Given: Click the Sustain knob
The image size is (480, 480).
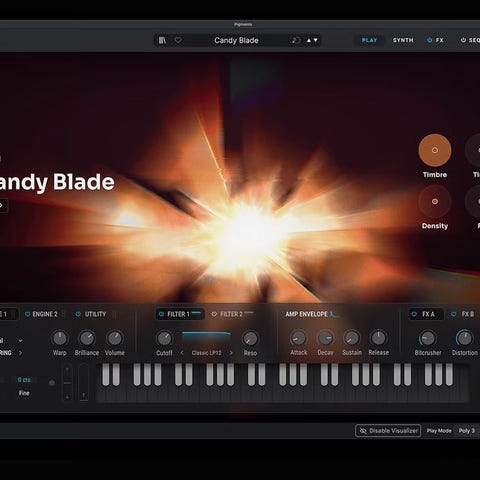Looking at the screenshot, I should coord(352,338).
